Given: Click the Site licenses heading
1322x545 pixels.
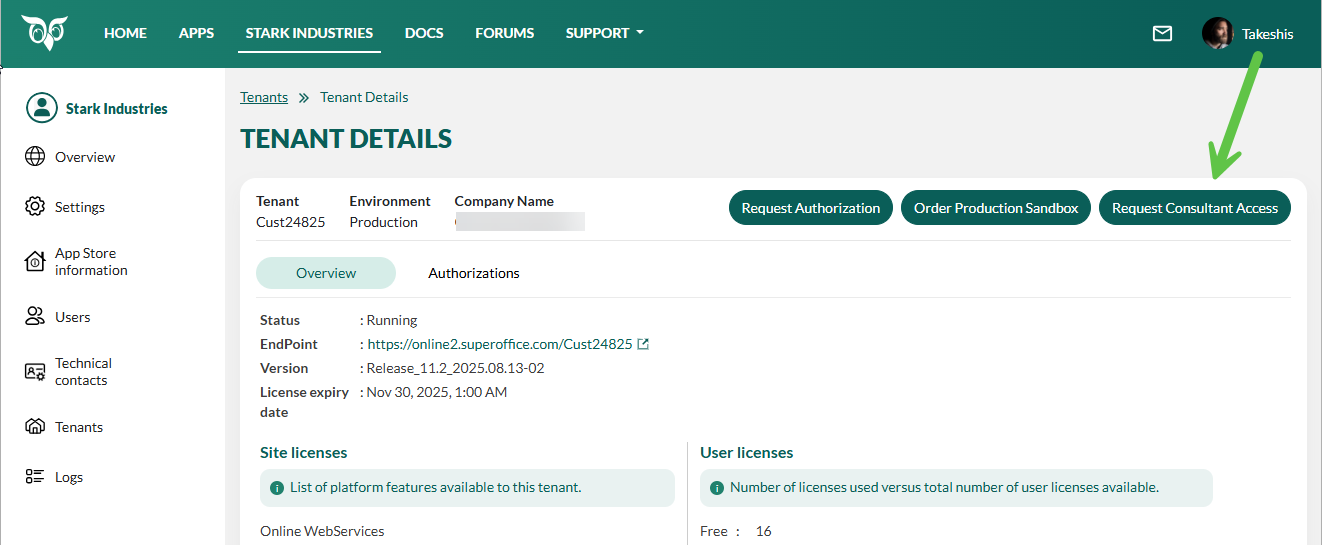Looking at the screenshot, I should coord(304,453).
